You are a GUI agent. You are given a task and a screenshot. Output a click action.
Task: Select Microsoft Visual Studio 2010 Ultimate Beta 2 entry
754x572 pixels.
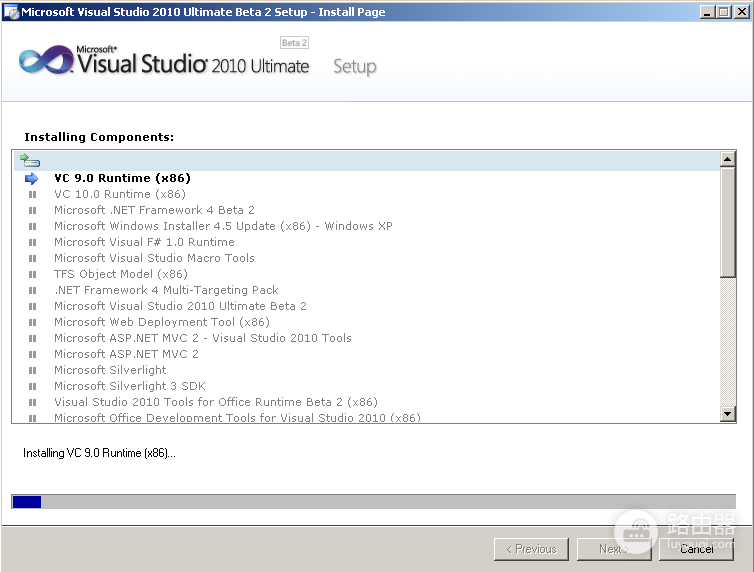(x=180, y=306)
